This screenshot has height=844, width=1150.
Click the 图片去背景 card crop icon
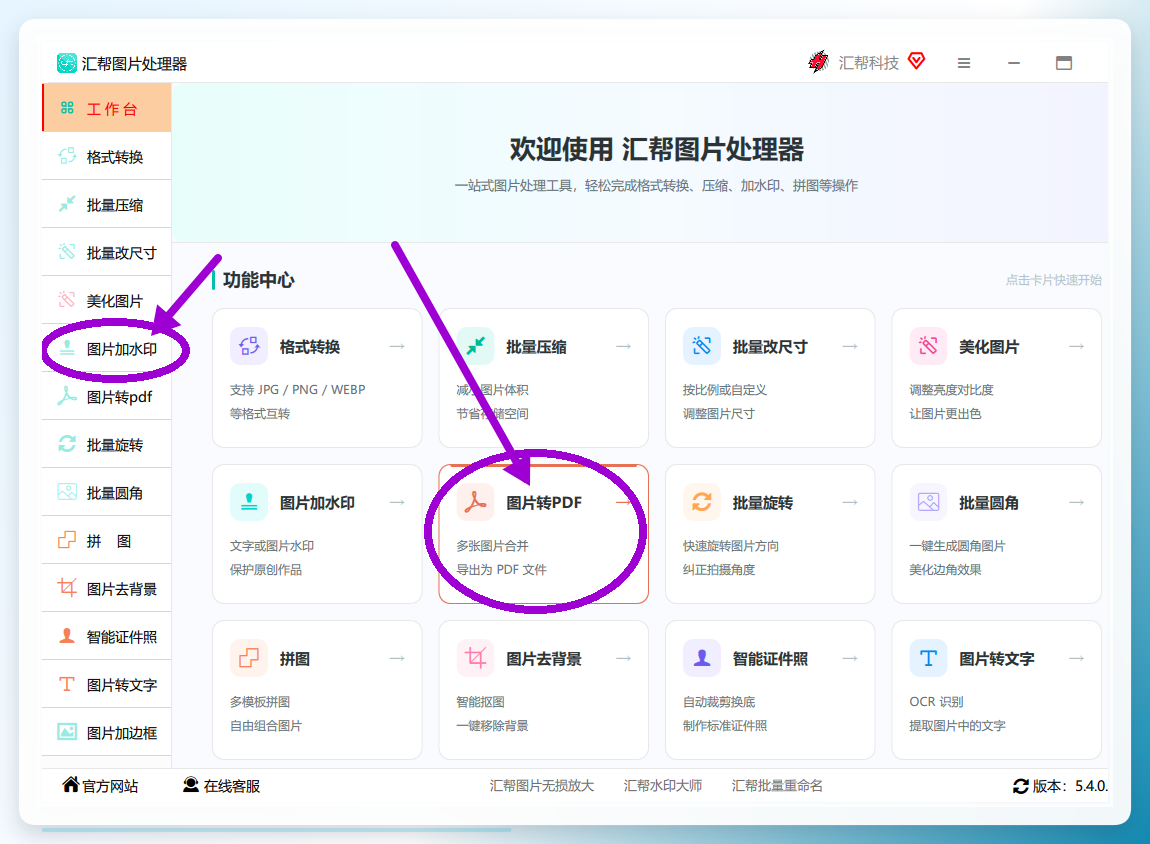(x=475, y=658)
